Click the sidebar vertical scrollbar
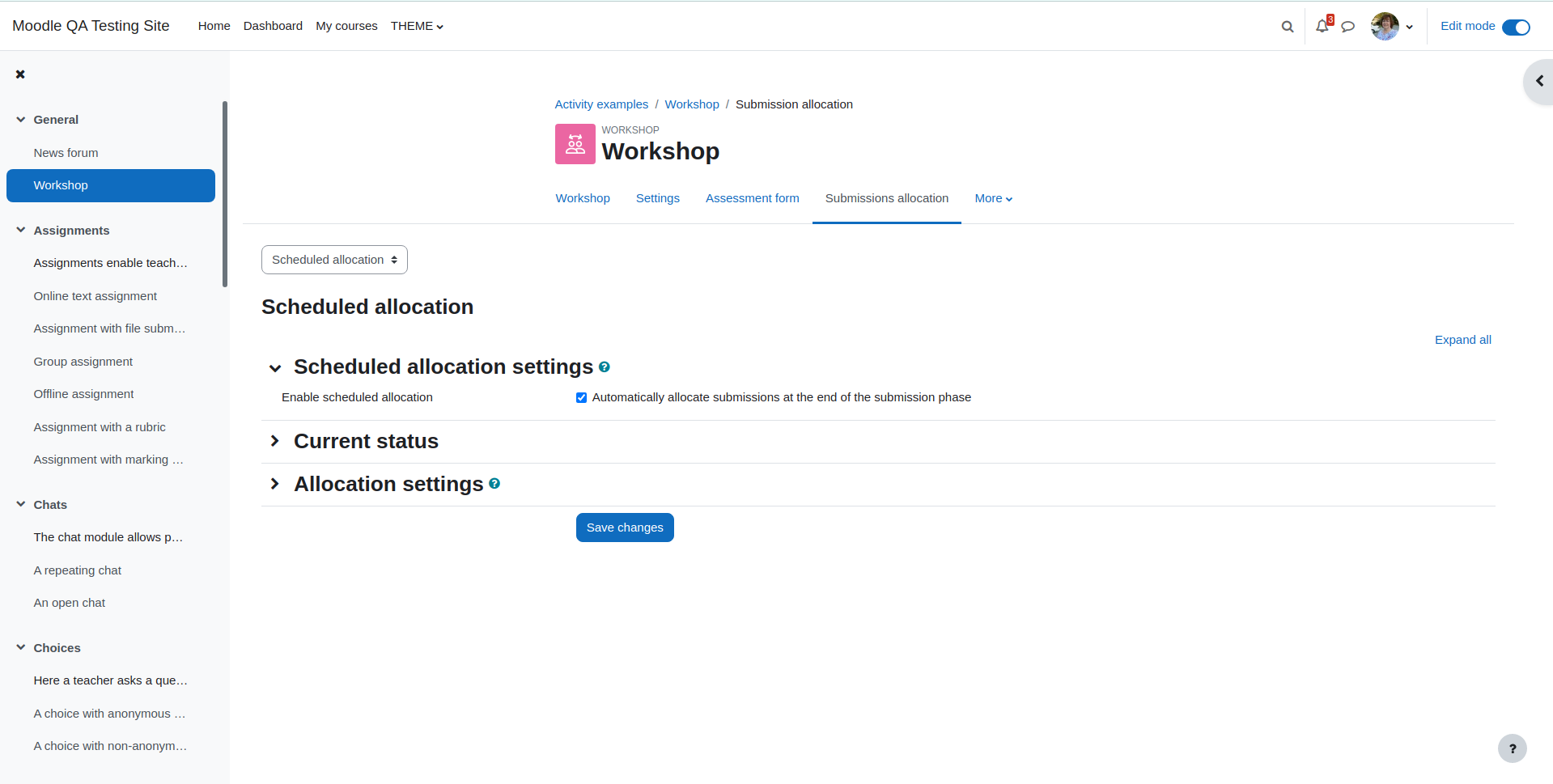The image size is (1553, 784). pyautogui.click(x=225, y=194)
